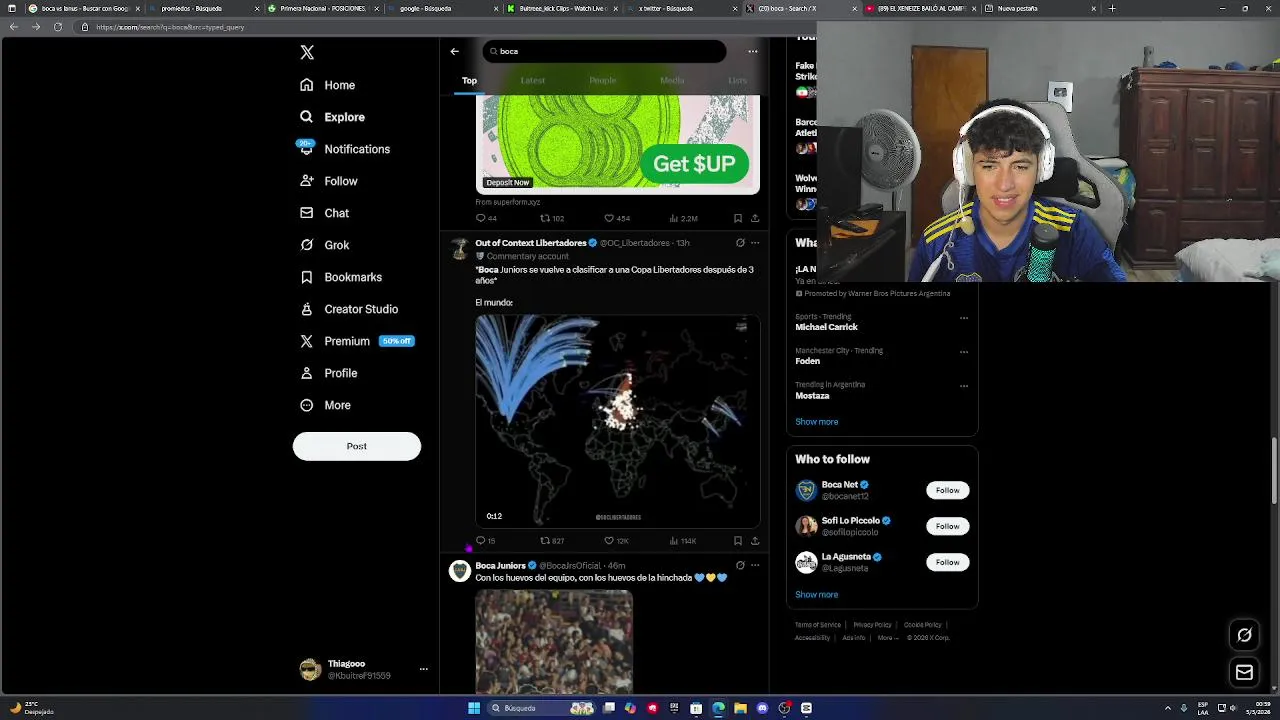The width and height of the screenshot is (1280, 720).
Task: Open the floating Grok button
Action: [x=1244, y=635]
